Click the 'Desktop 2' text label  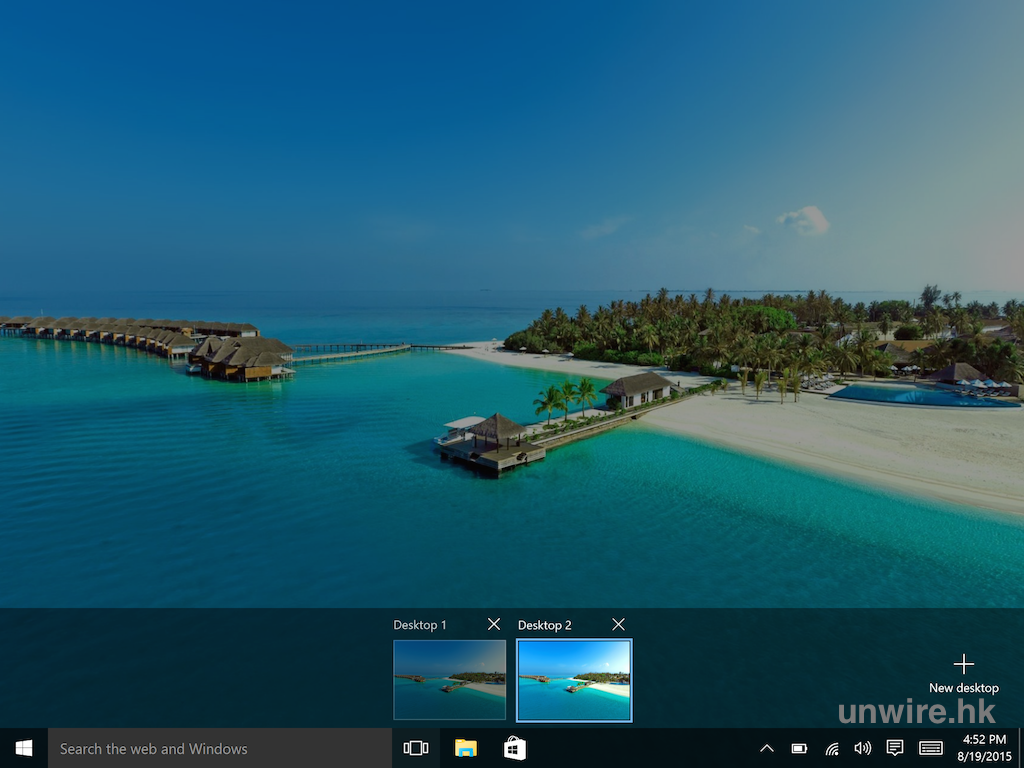tap(545, 625)
